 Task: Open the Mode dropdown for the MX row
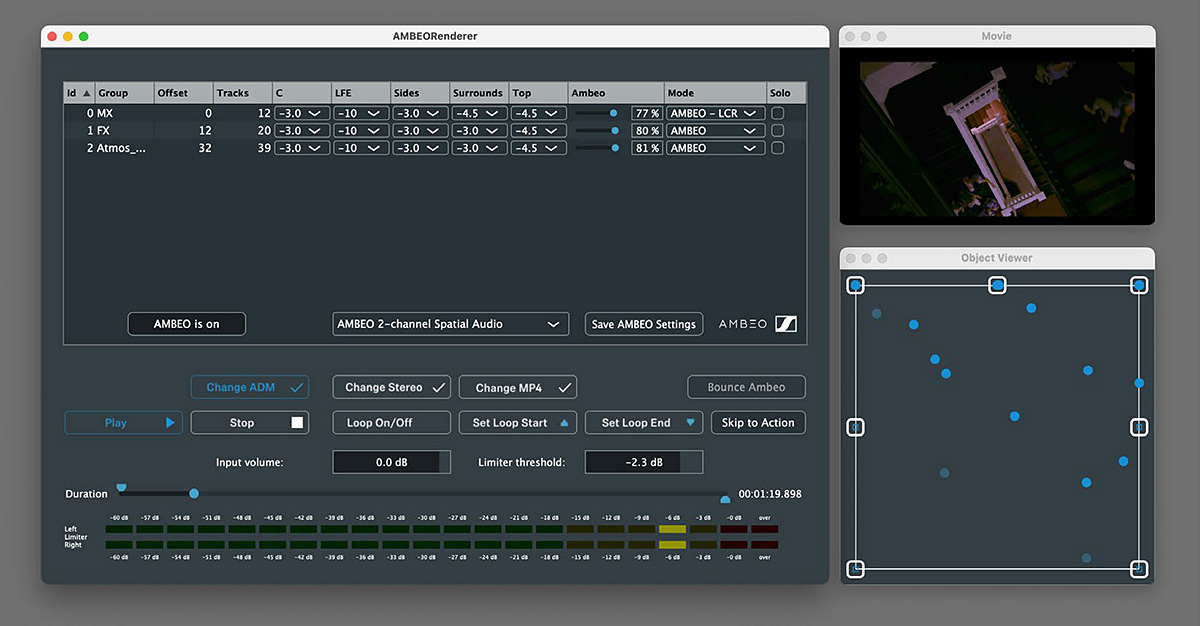pos(715,112)
